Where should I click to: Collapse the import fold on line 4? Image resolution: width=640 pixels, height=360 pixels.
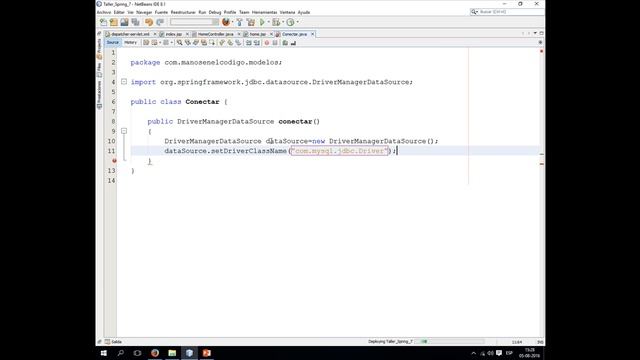(x=124, y=82)
